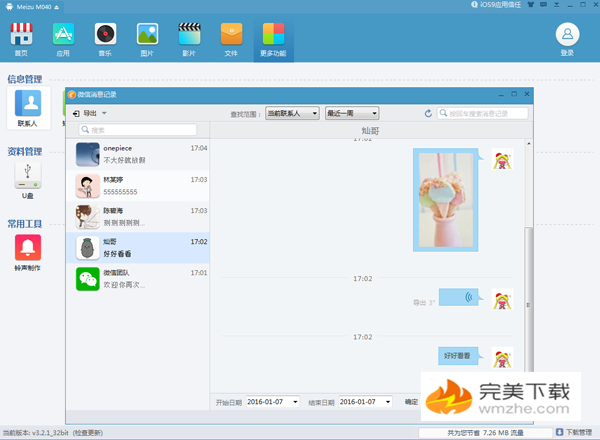Click the contact 搜索 search box

coord(138,130)
